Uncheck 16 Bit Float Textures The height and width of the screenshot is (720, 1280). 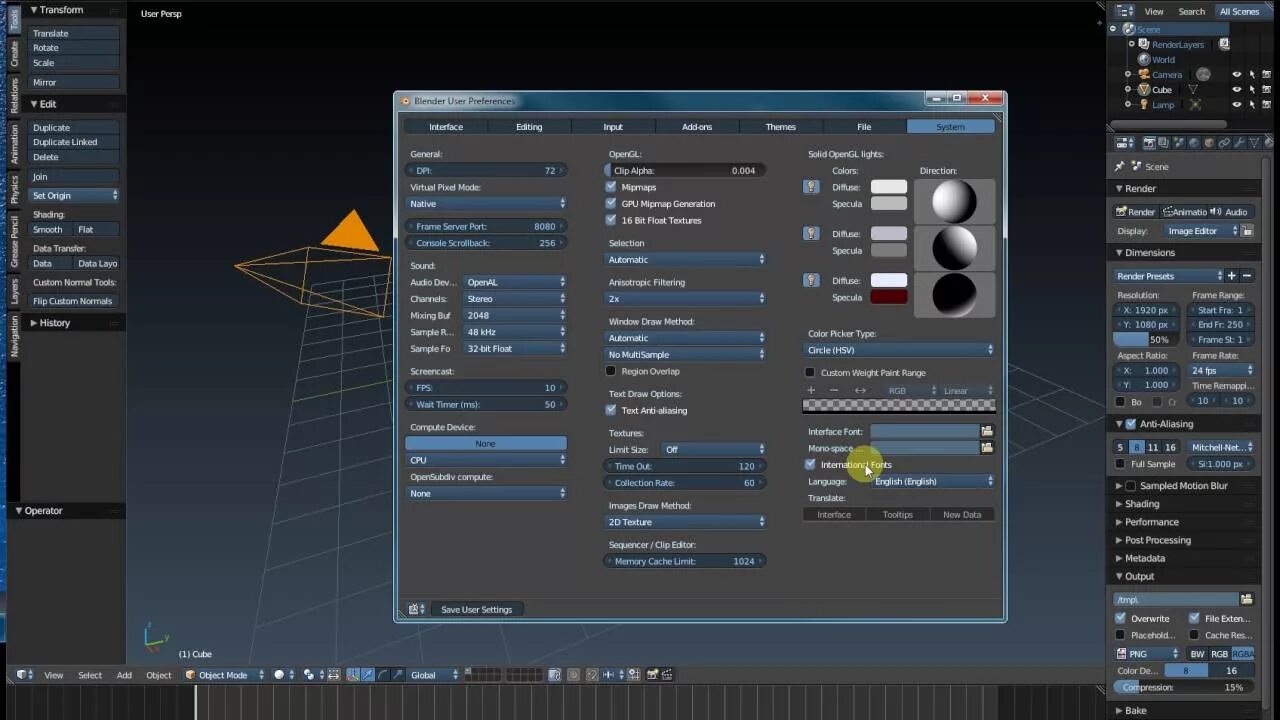pyautogui.click(x=611, y=220)
